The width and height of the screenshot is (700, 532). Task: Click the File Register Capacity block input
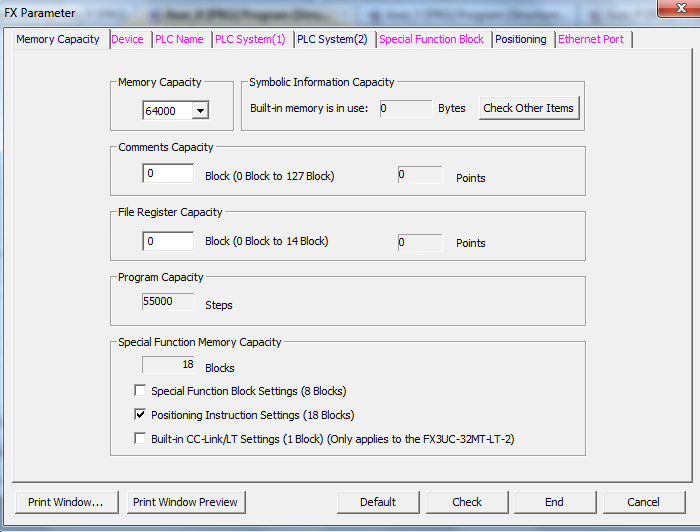[x=168, y=241]
